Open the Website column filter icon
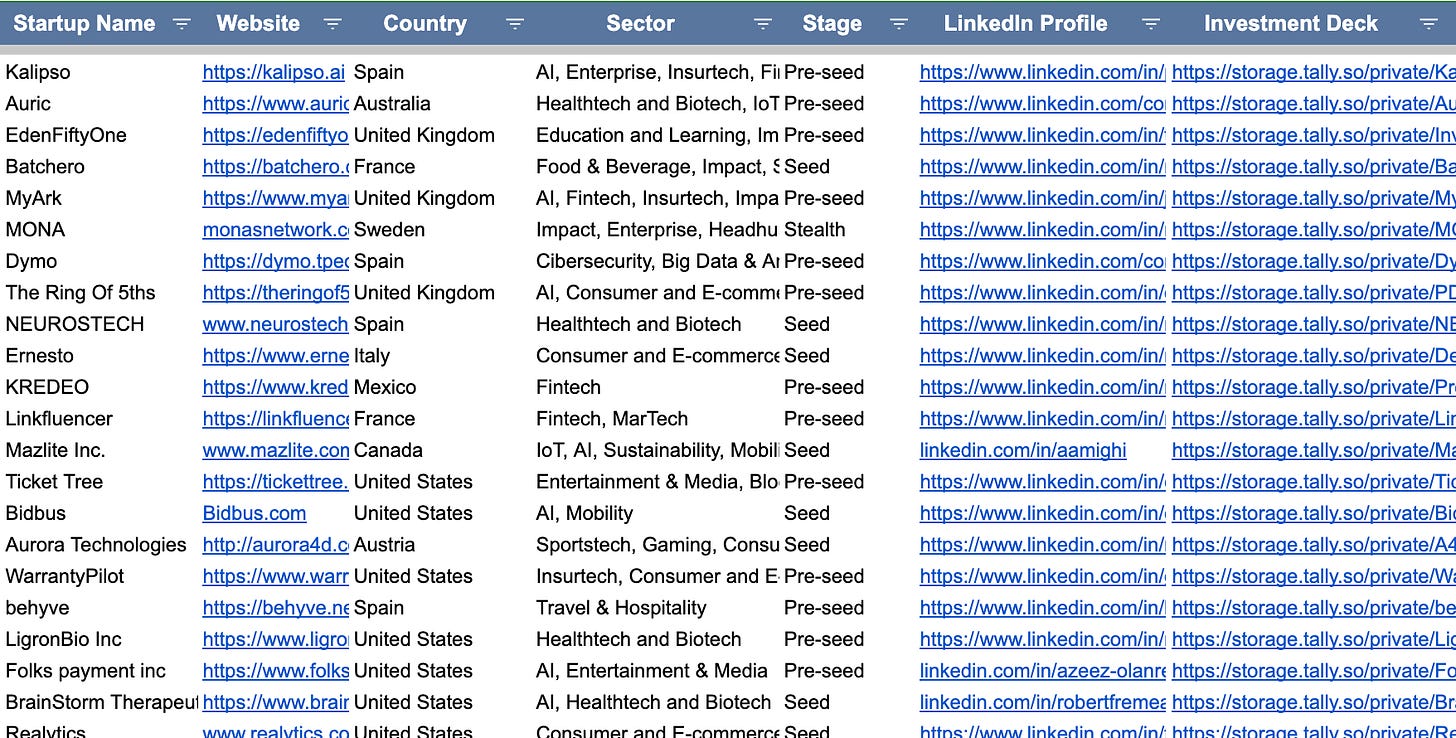 (333, 24)
